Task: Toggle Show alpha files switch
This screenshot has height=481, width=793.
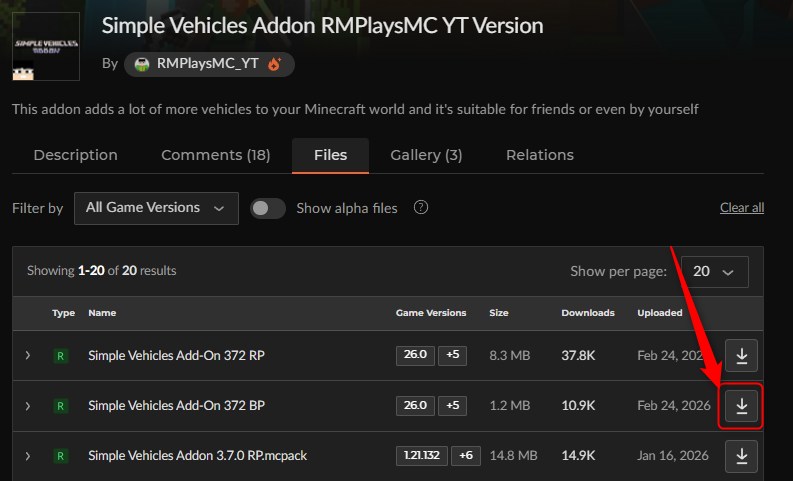Action: 268,208
